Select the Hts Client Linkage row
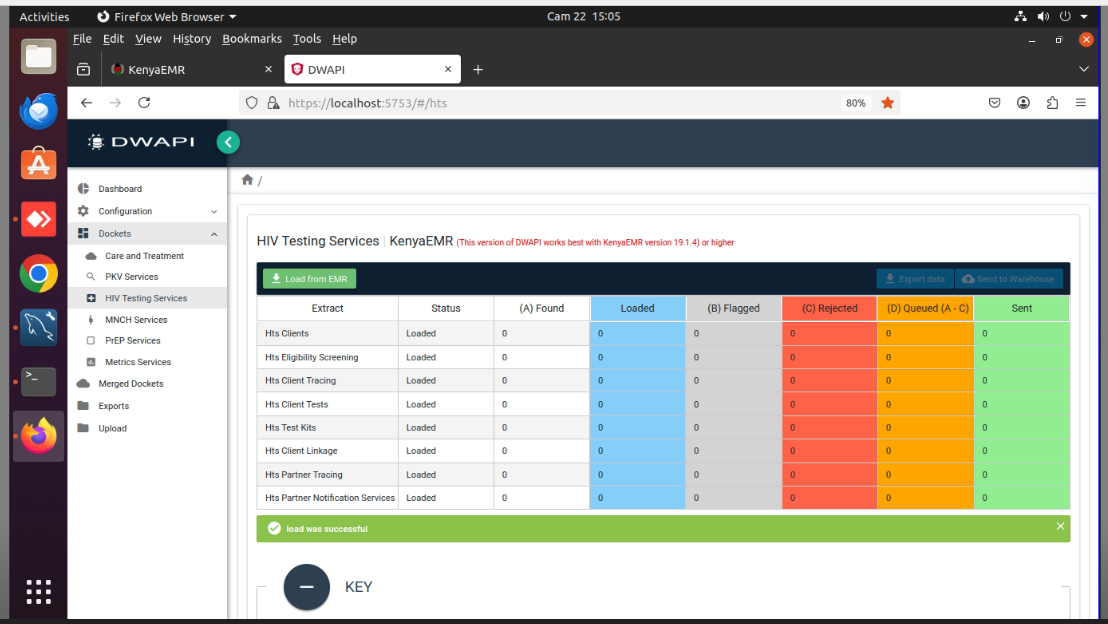Viewport: 1108px width, 624px height. (x=664, y=451)
